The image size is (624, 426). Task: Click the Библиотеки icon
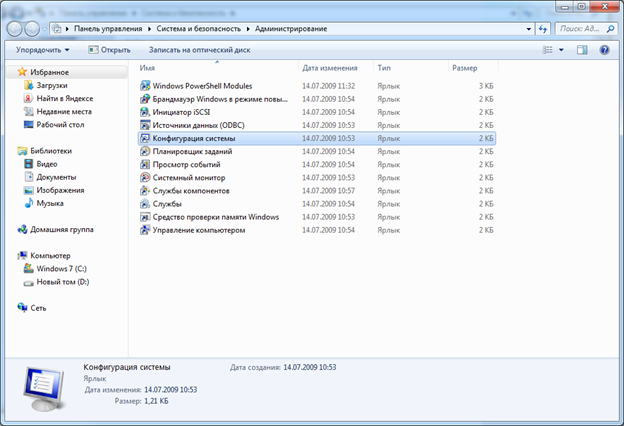(x=22, y=151)
